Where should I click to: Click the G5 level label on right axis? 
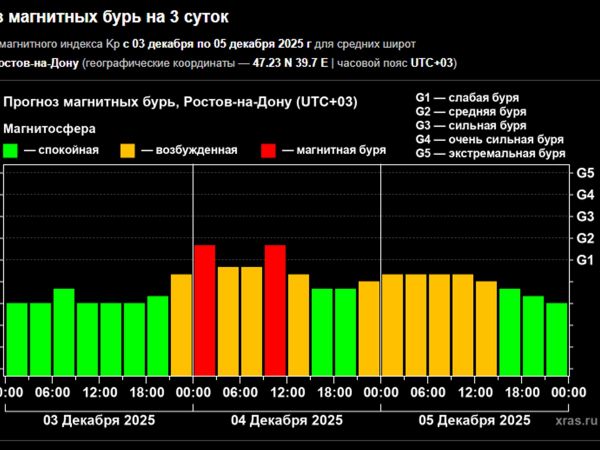(585, 172)
